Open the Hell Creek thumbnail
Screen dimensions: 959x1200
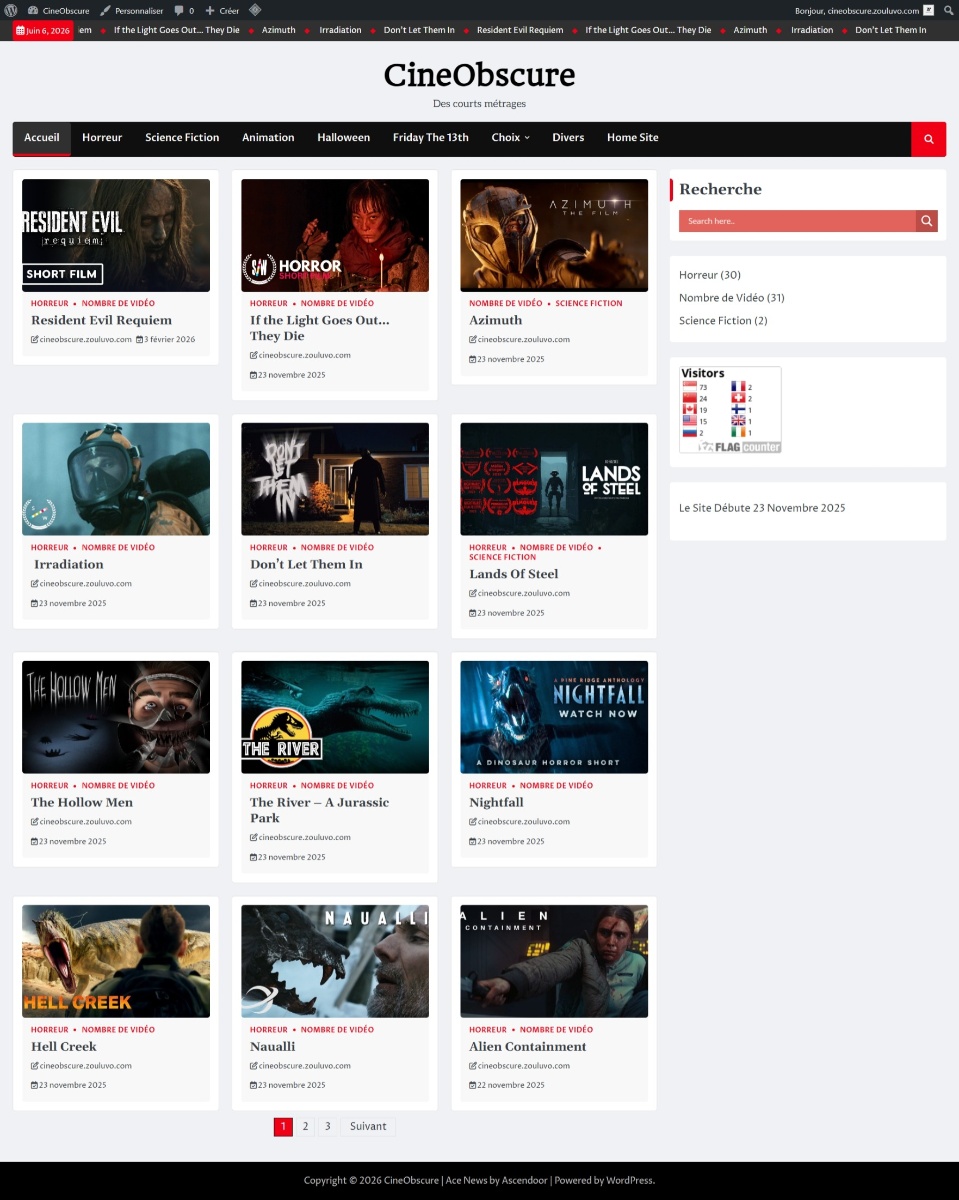tap(116, 961)
